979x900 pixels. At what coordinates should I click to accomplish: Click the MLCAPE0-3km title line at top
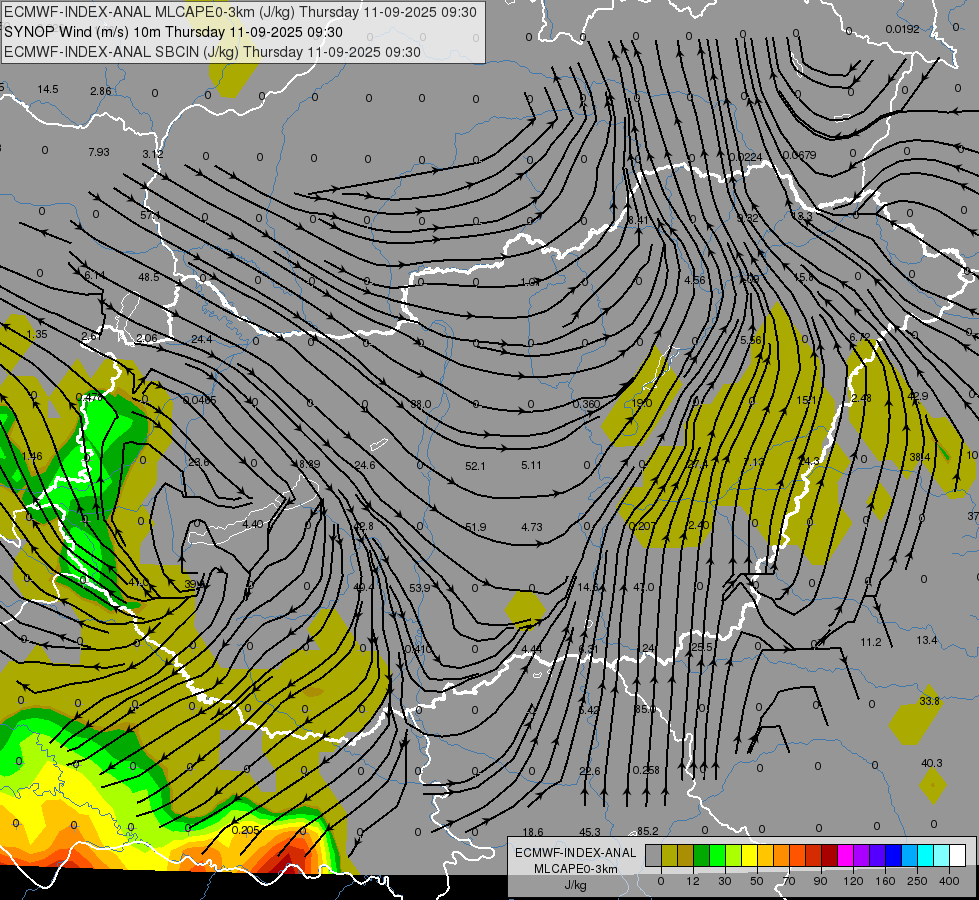[240, 12]
